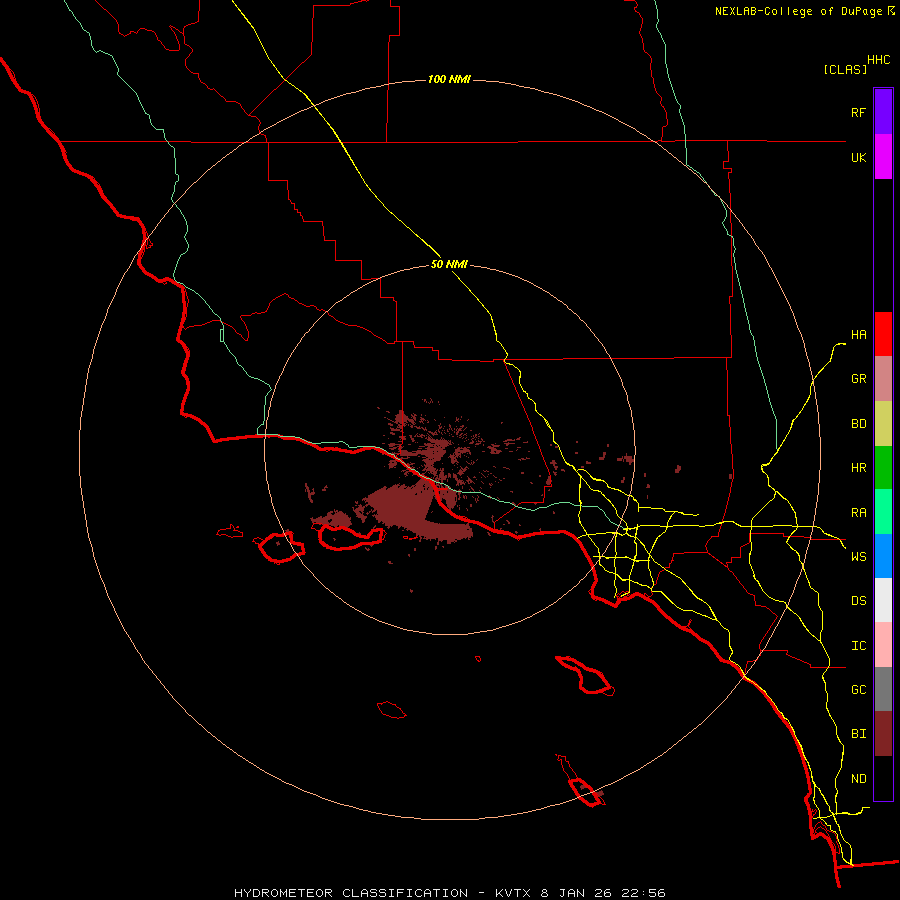Click the 100 NMI range ring label
Screen dimensions: 900x900
(x=449, y=79)
